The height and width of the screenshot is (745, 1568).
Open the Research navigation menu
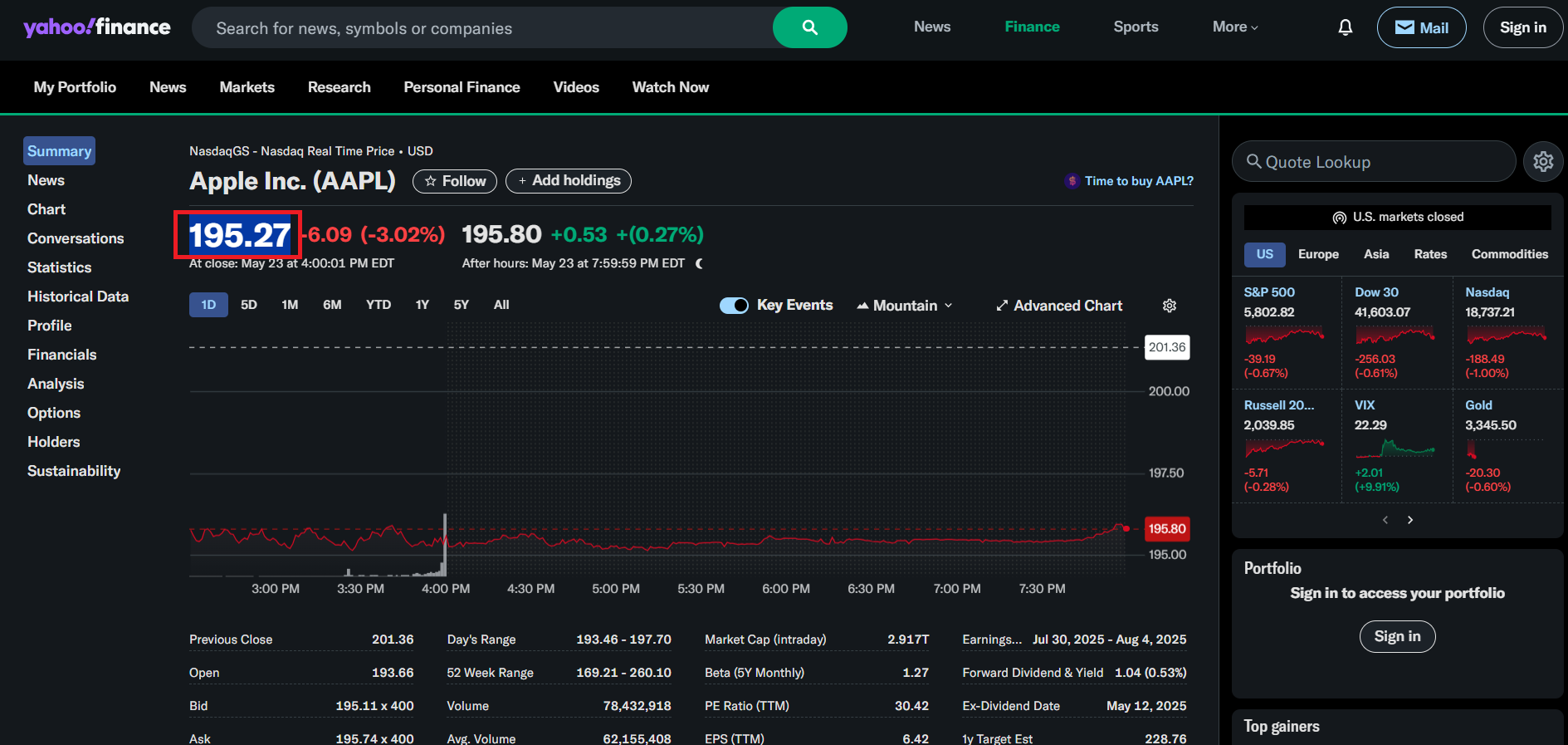[x=339, y=87]
